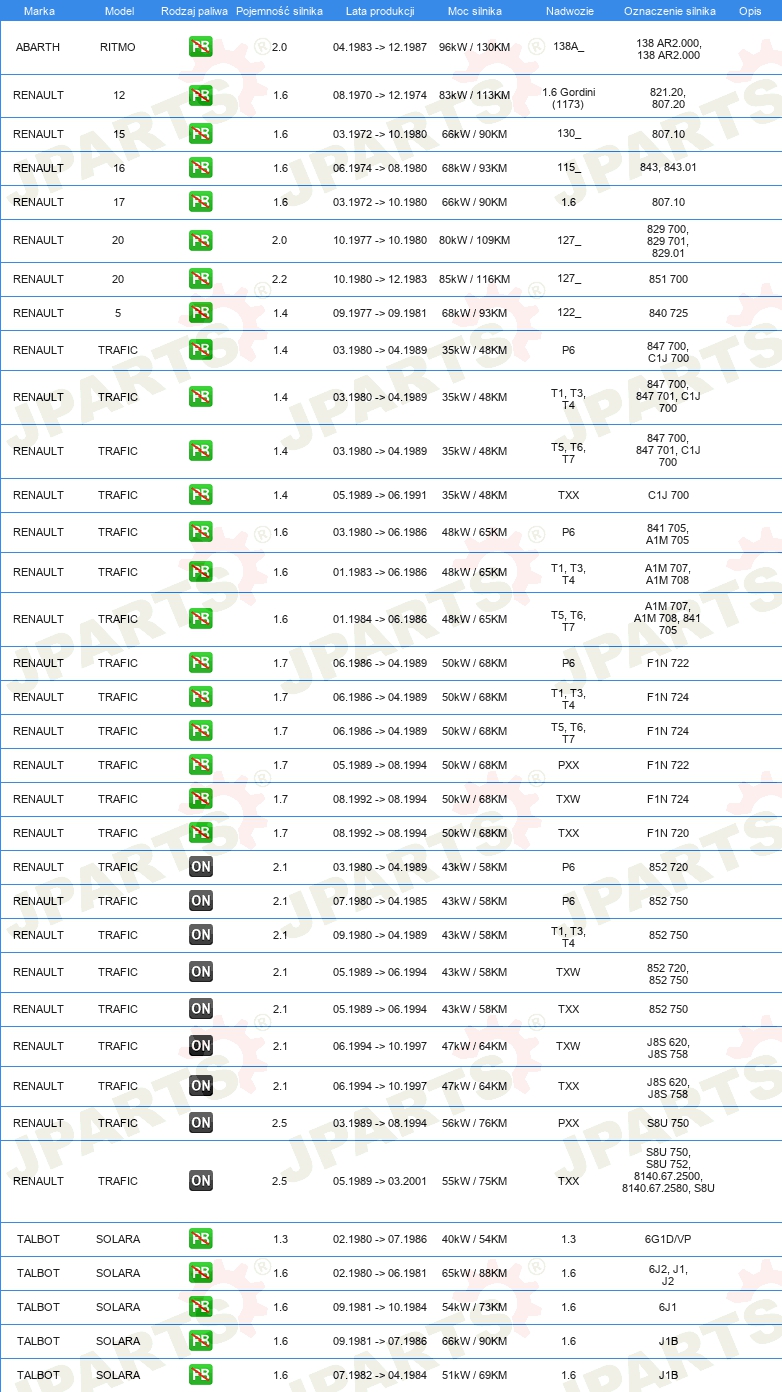Click the Opis column header
This screenshot has height=1392, width=782.
(750, 10)
